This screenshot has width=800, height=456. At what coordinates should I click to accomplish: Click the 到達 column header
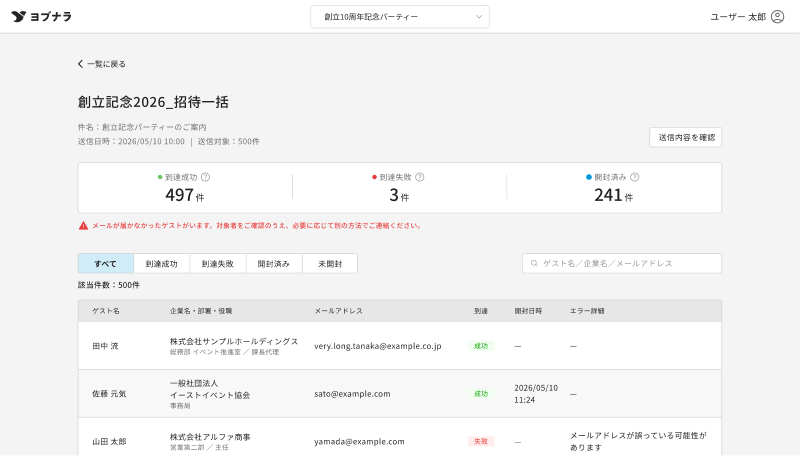[481, 311]
